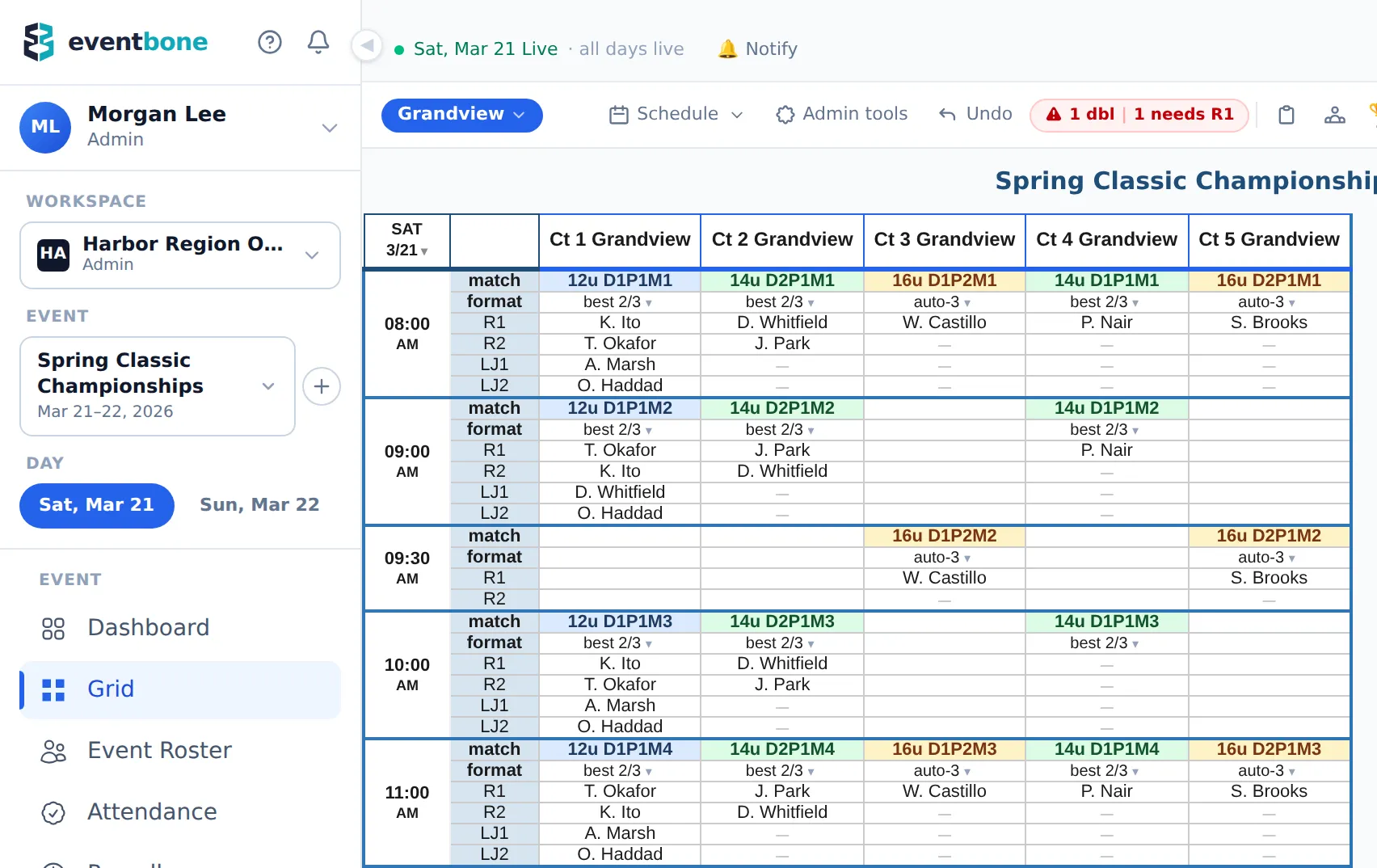Click the HA workspace badge
This screenshot has width=1377, height=868.
53,255
